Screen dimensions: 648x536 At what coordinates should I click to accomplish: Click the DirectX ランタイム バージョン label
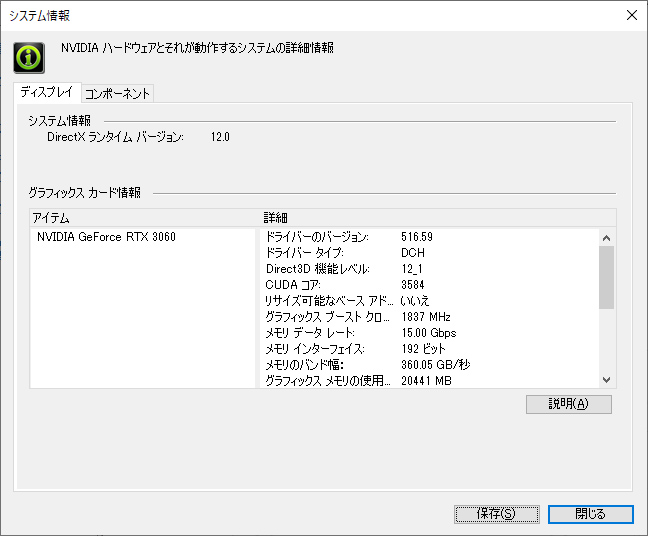[x=115, y=137]
